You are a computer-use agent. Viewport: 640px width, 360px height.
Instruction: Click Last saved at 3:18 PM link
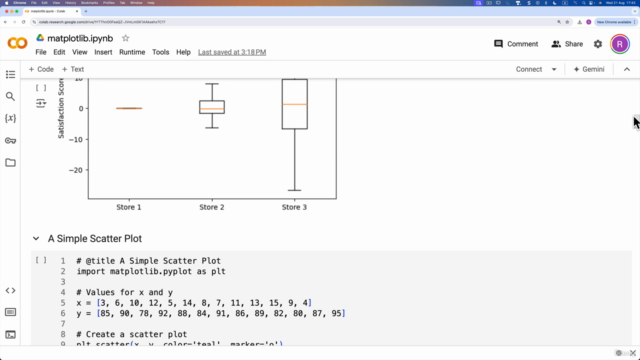[232, 52]
